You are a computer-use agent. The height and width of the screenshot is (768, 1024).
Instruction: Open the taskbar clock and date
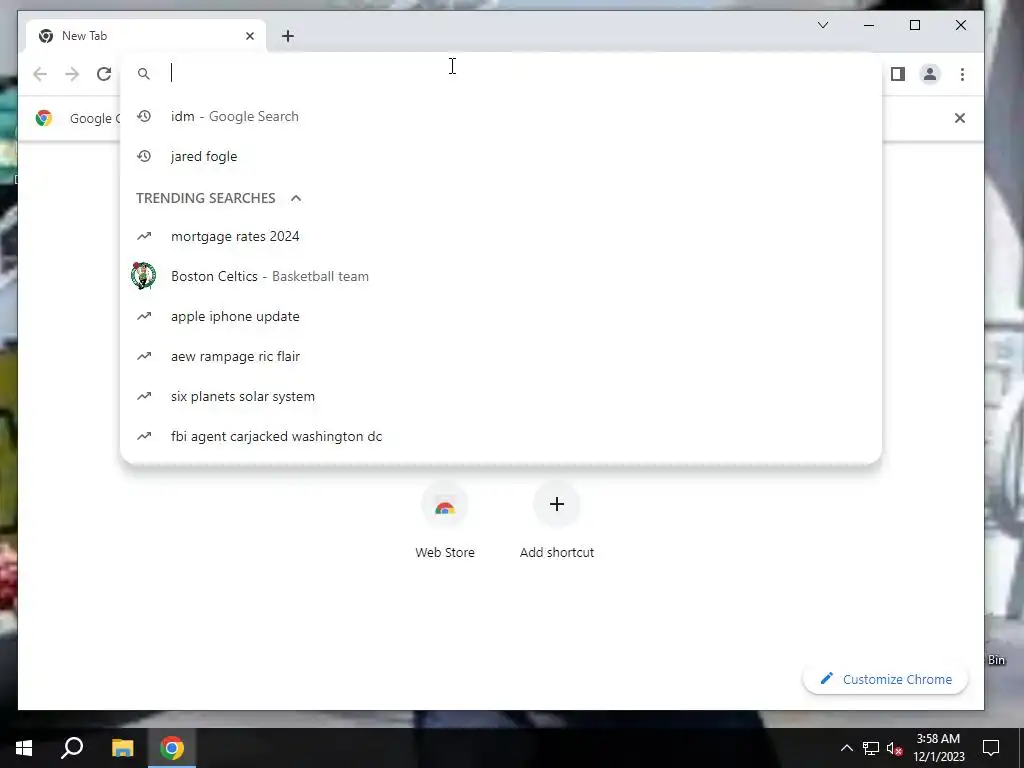pyautogui.click(x=938, y=748)
